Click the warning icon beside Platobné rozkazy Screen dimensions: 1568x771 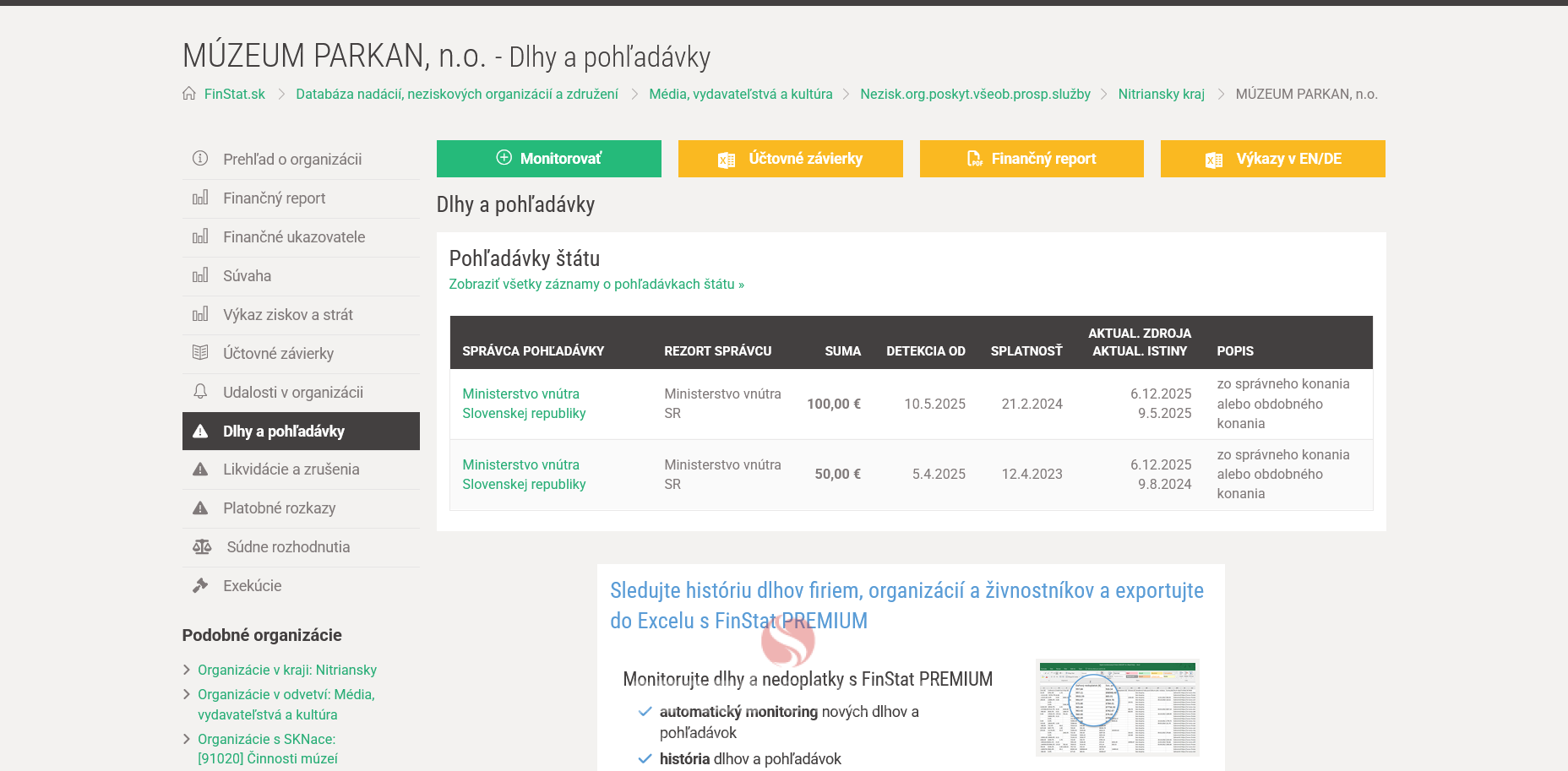click(200, 508)
